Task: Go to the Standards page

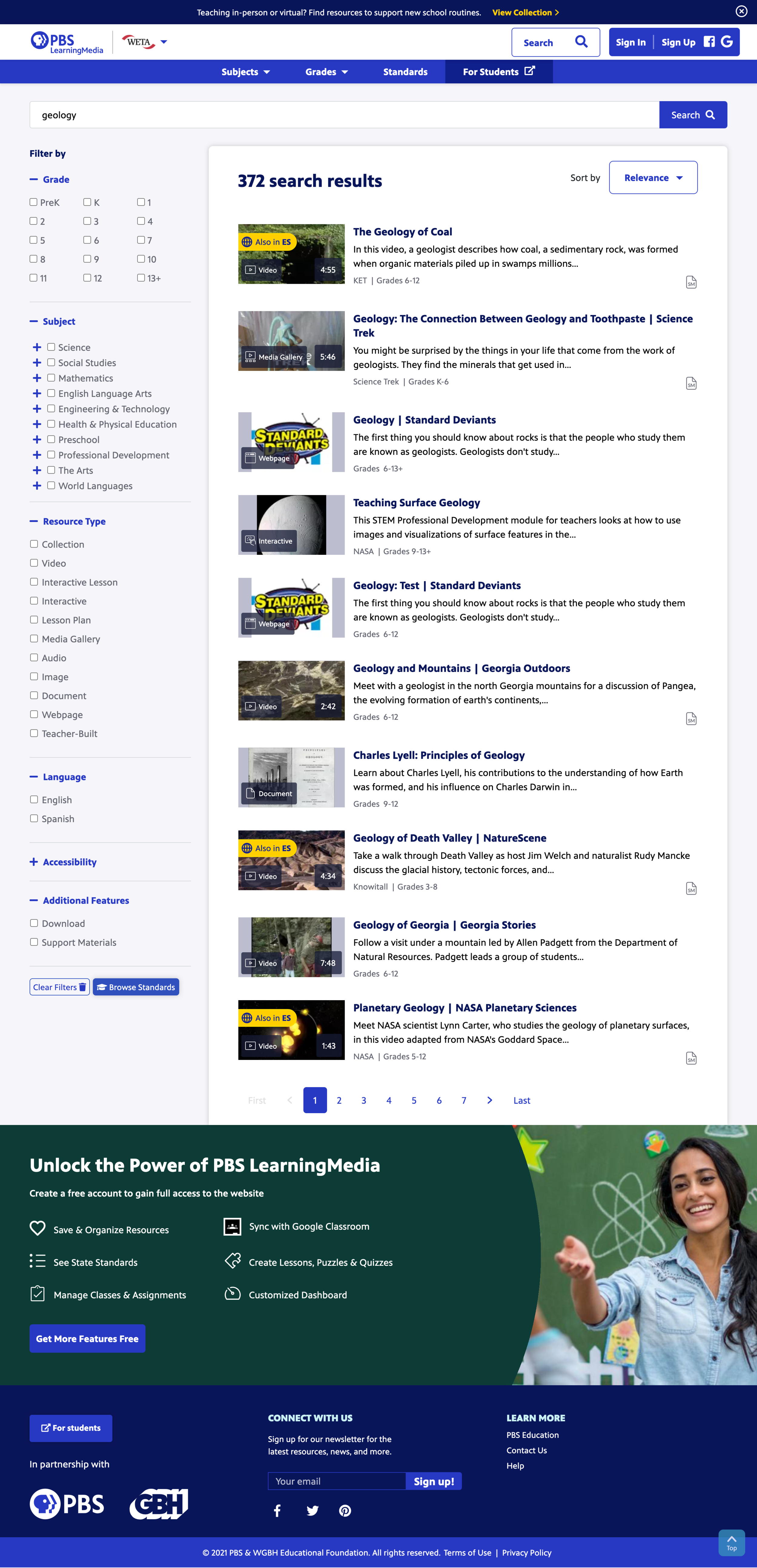Action: click(405, 72)
